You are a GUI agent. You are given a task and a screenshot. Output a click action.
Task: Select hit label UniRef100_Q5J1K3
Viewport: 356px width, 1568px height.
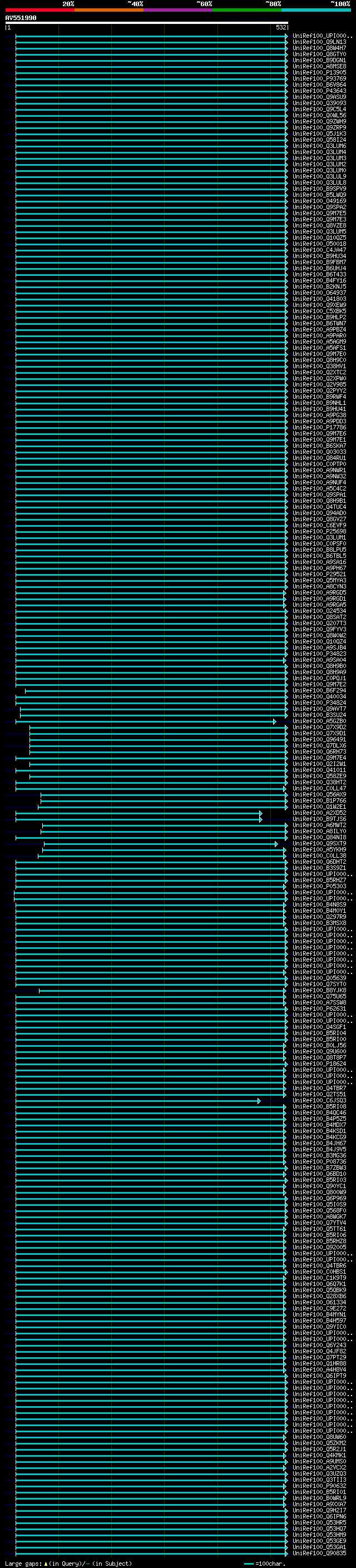point(319,134)
